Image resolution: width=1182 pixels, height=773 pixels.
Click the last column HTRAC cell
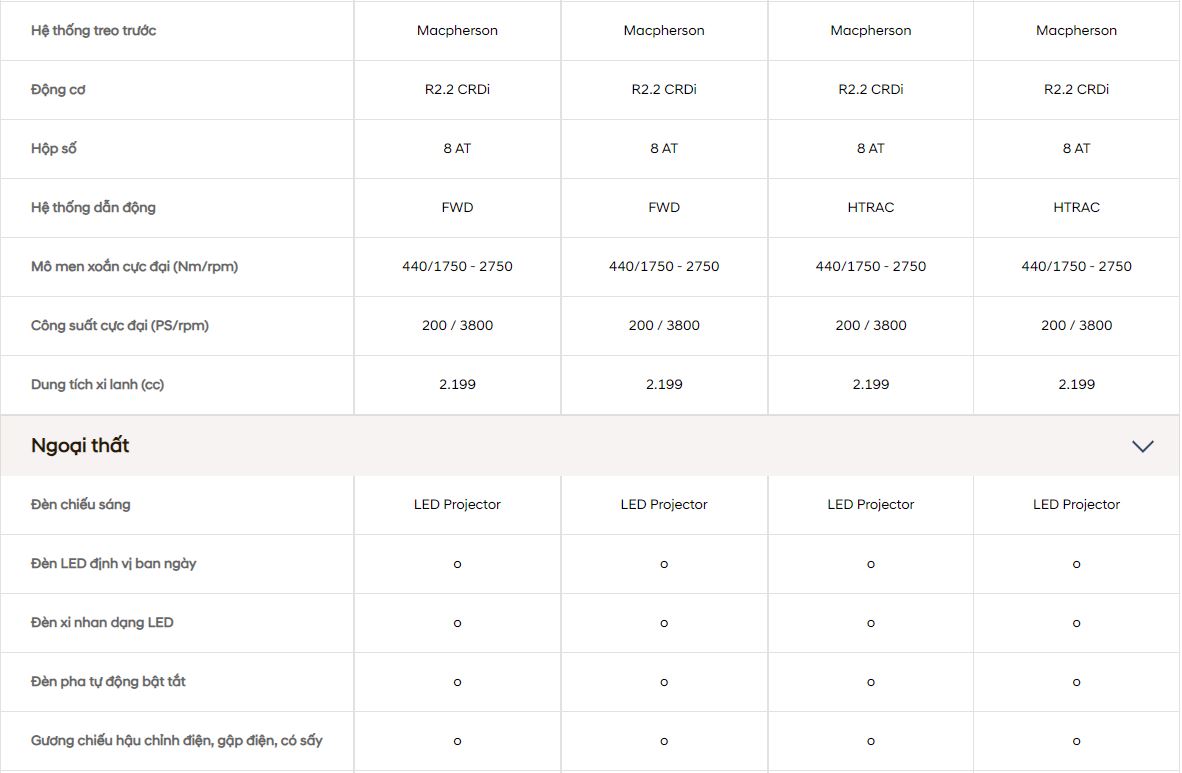click(1076, 207)
